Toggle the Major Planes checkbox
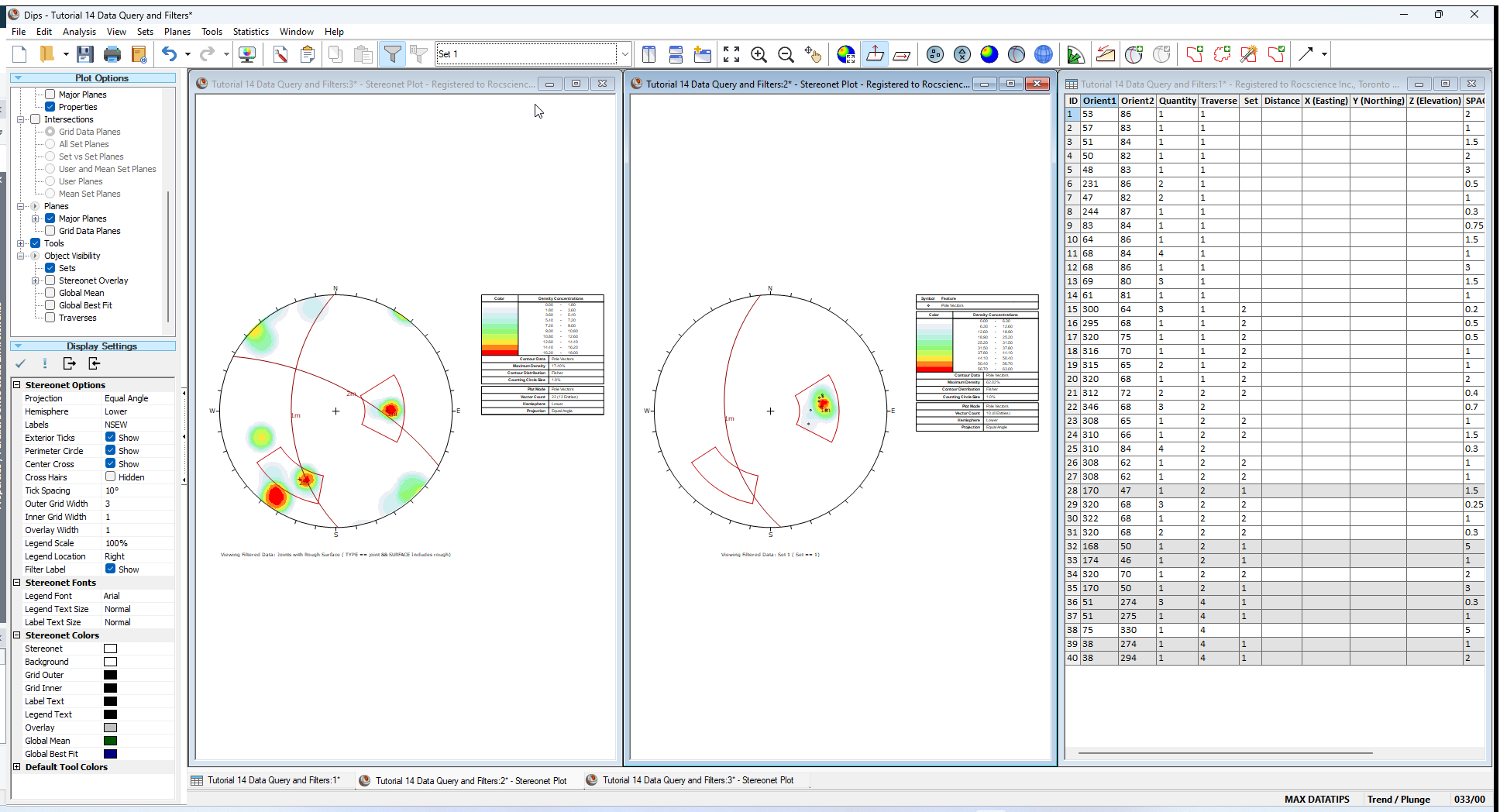 [51, 218]
